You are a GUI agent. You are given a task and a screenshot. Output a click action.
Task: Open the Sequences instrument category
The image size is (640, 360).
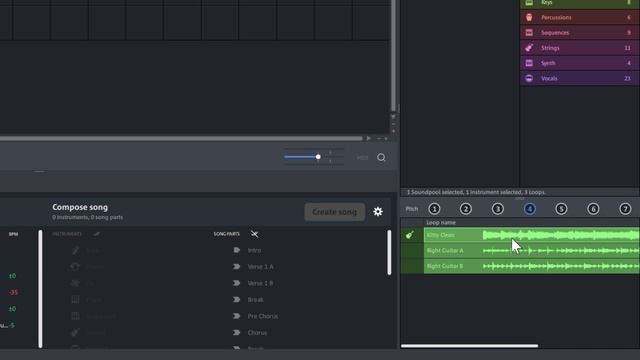[580, 33]
